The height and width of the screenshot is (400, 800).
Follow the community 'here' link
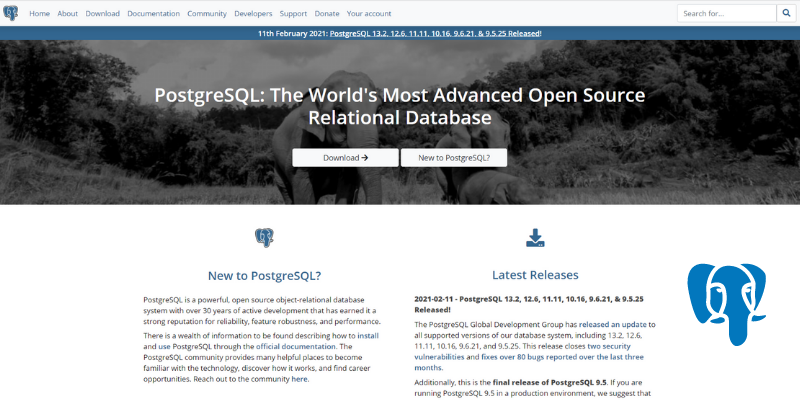pos(299,379)
